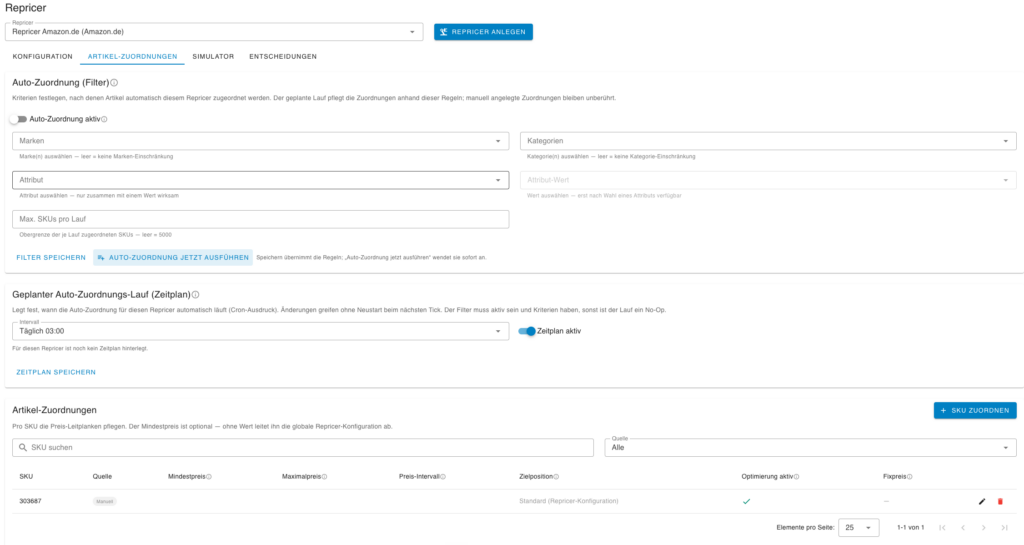
Task: Open the Marken dropdown
Action: [x=261, y=141]
